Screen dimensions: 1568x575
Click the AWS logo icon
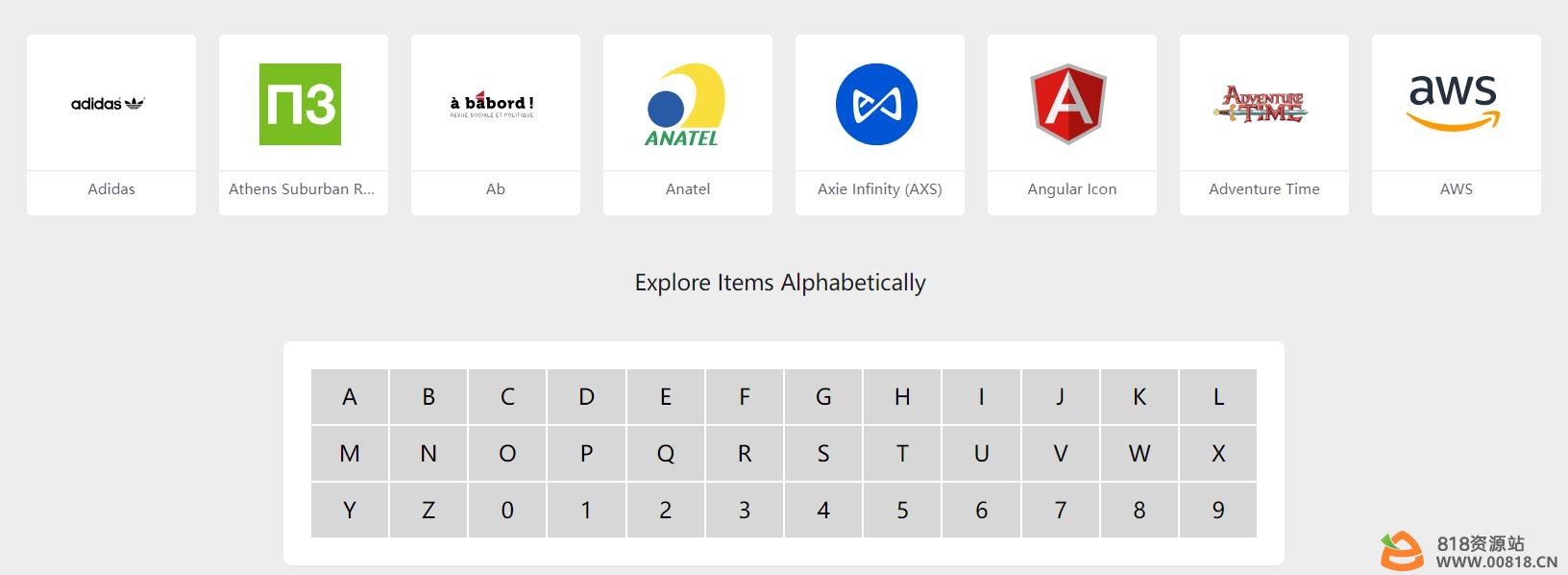1453,103
